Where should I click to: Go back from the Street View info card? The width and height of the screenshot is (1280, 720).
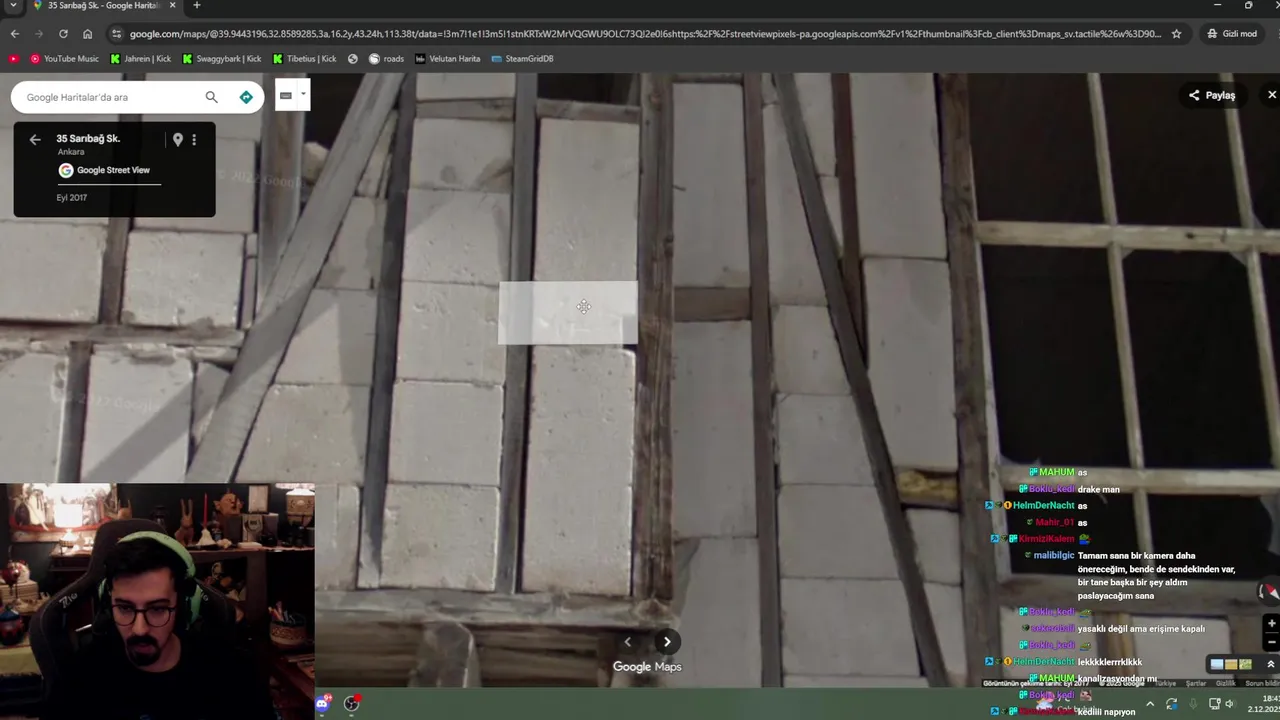[x=35, y=140]
